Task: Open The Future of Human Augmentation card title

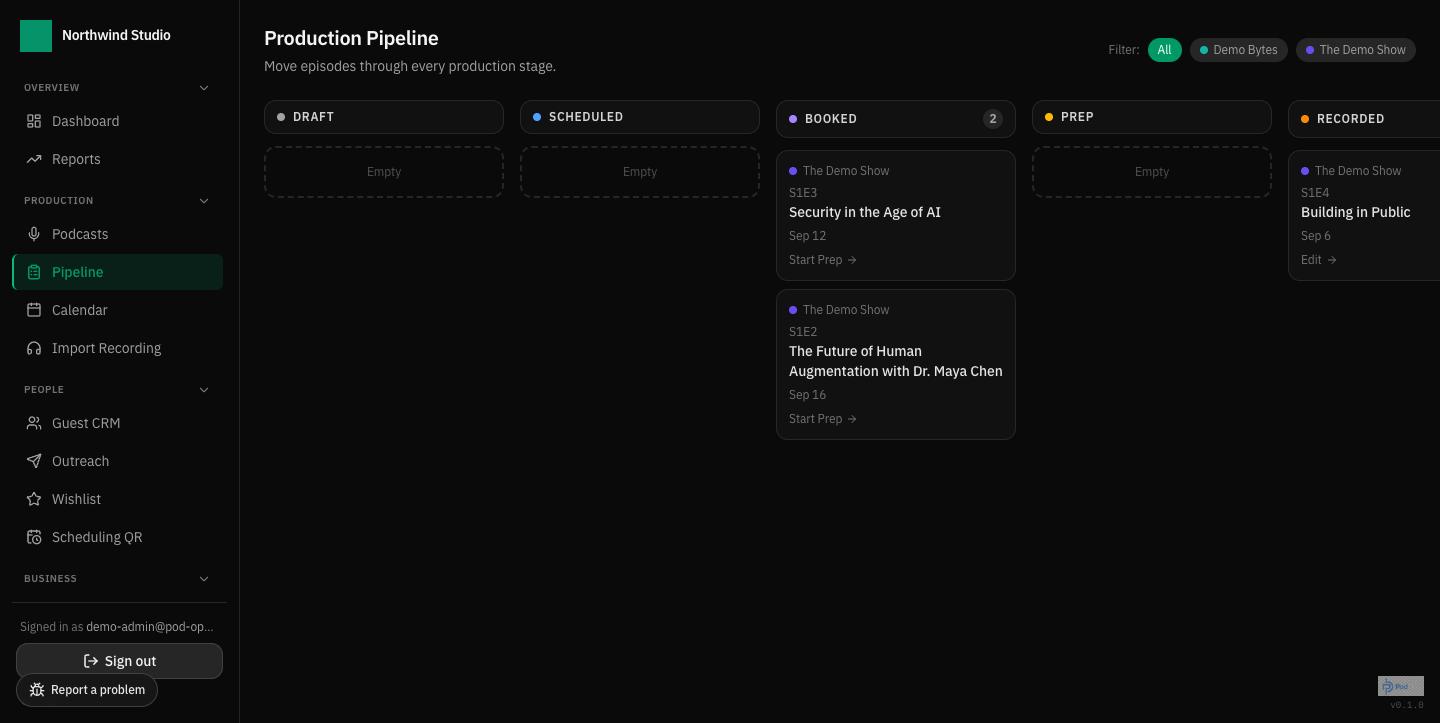Action: coord(896,361)
